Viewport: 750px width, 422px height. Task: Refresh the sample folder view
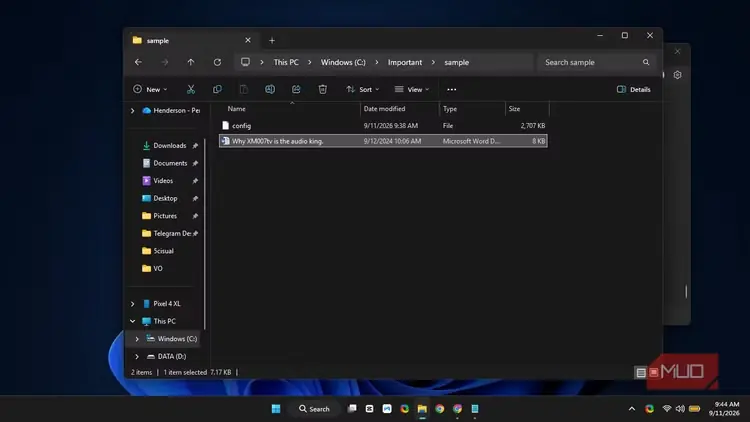217,62
